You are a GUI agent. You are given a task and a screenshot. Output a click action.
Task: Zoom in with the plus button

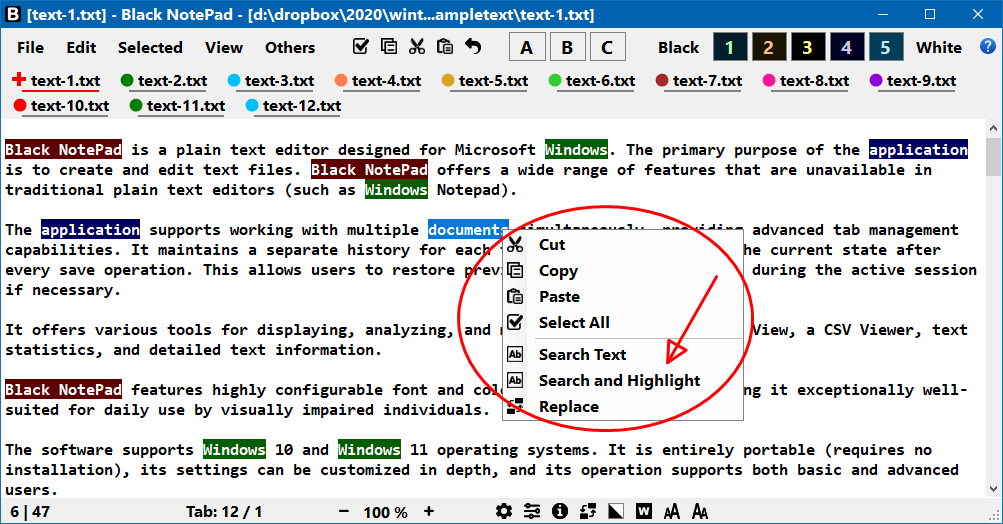[429, 511]
